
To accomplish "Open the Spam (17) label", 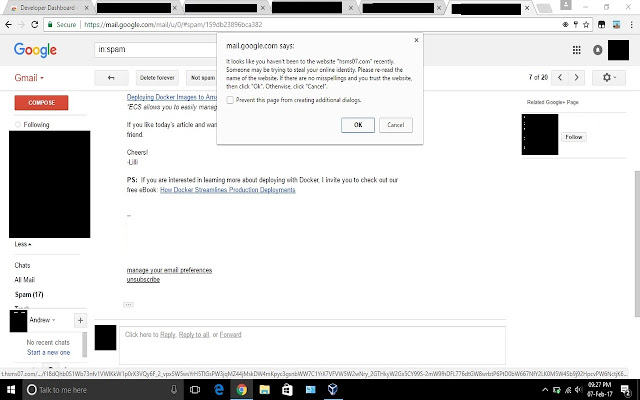I will click(x=29, y=294).
